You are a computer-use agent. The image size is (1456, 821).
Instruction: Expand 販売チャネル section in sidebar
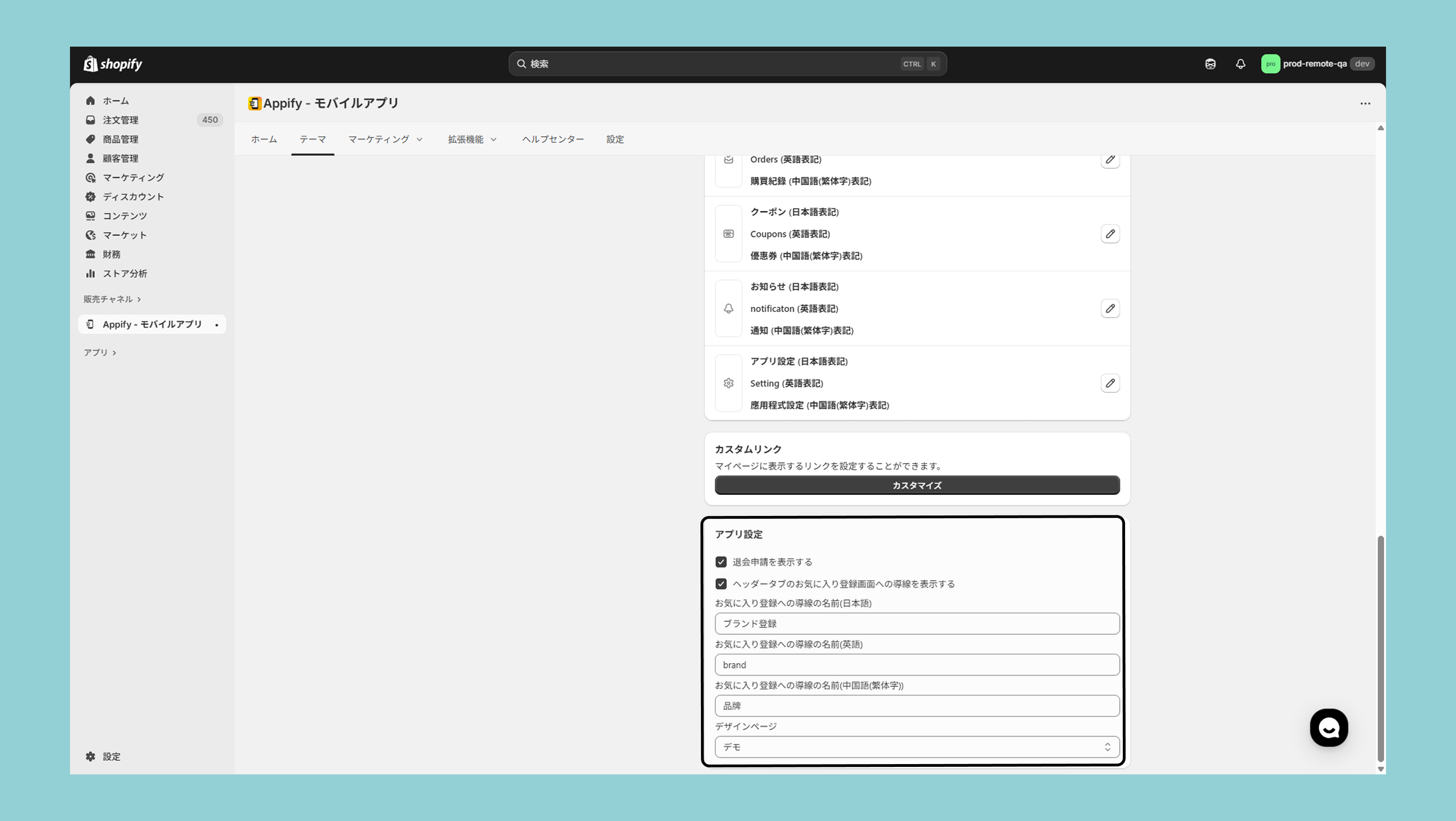[112, 299]
